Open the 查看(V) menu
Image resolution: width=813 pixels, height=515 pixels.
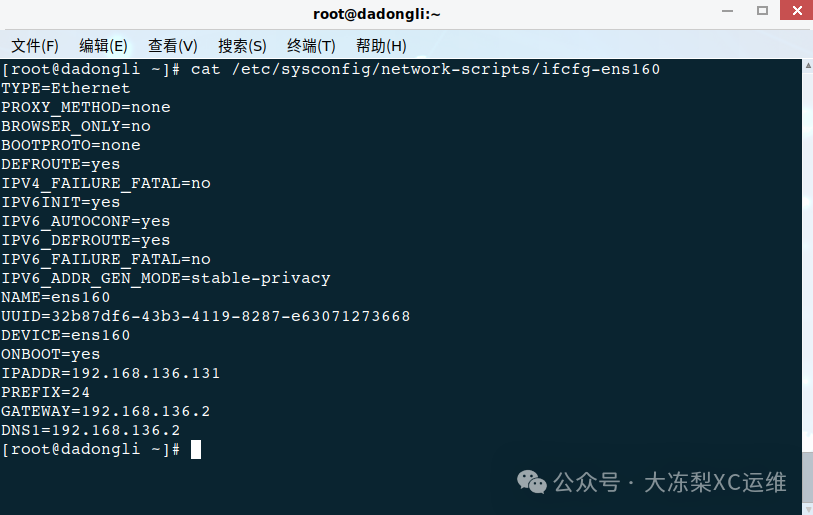coord(173,46)
